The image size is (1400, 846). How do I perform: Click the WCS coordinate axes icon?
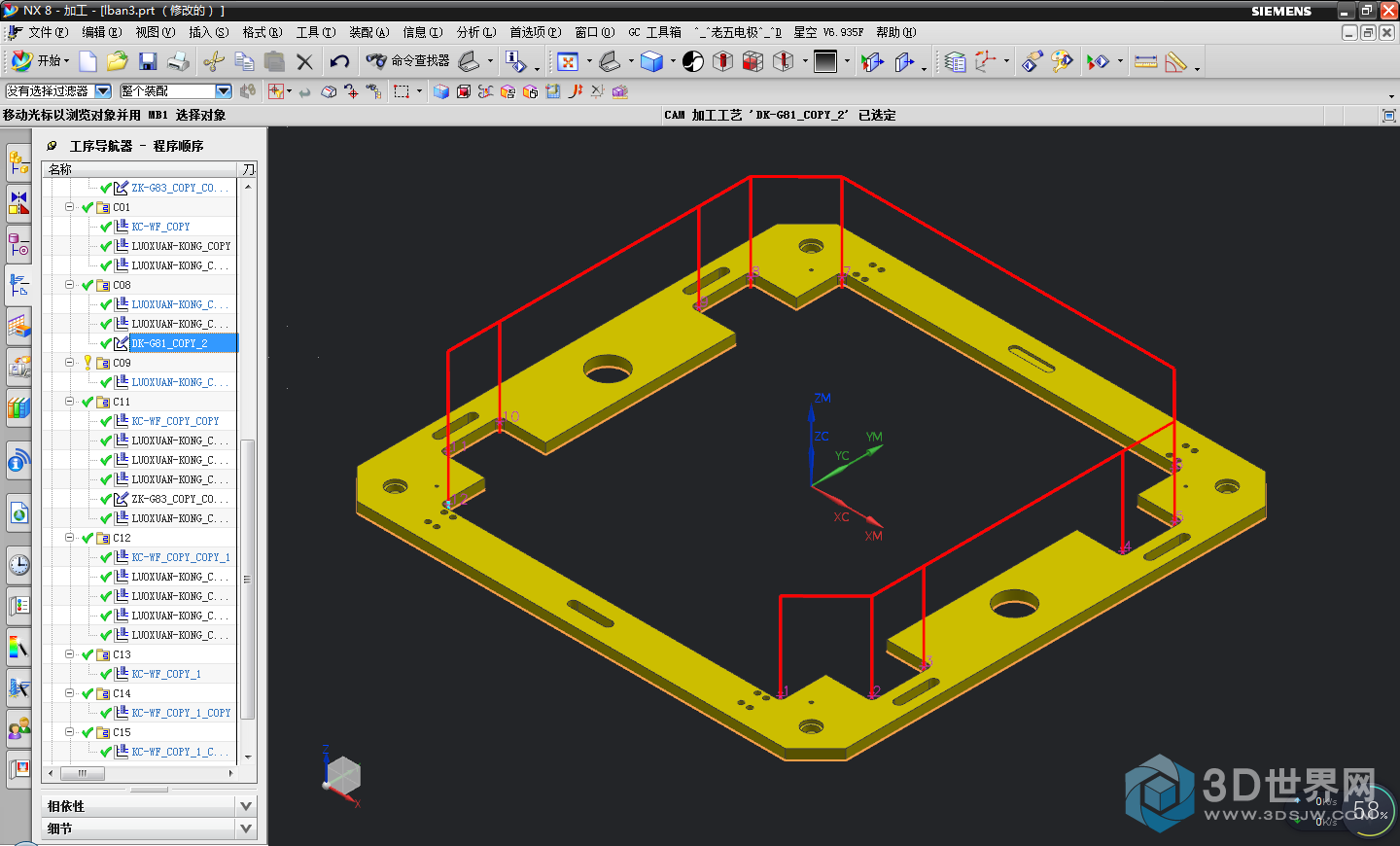tap(985, 61)
